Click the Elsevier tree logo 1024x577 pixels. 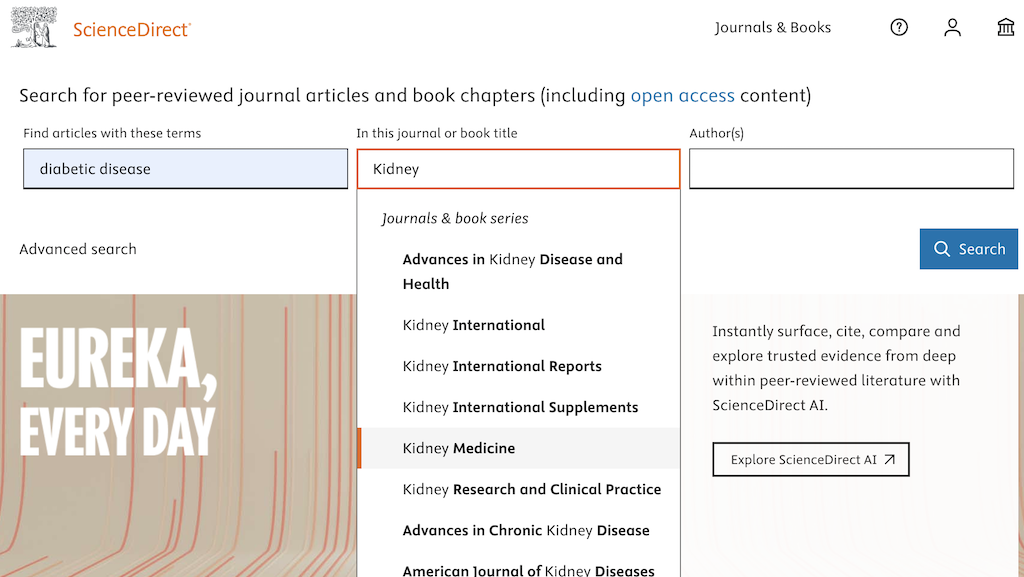pos(34,27)
